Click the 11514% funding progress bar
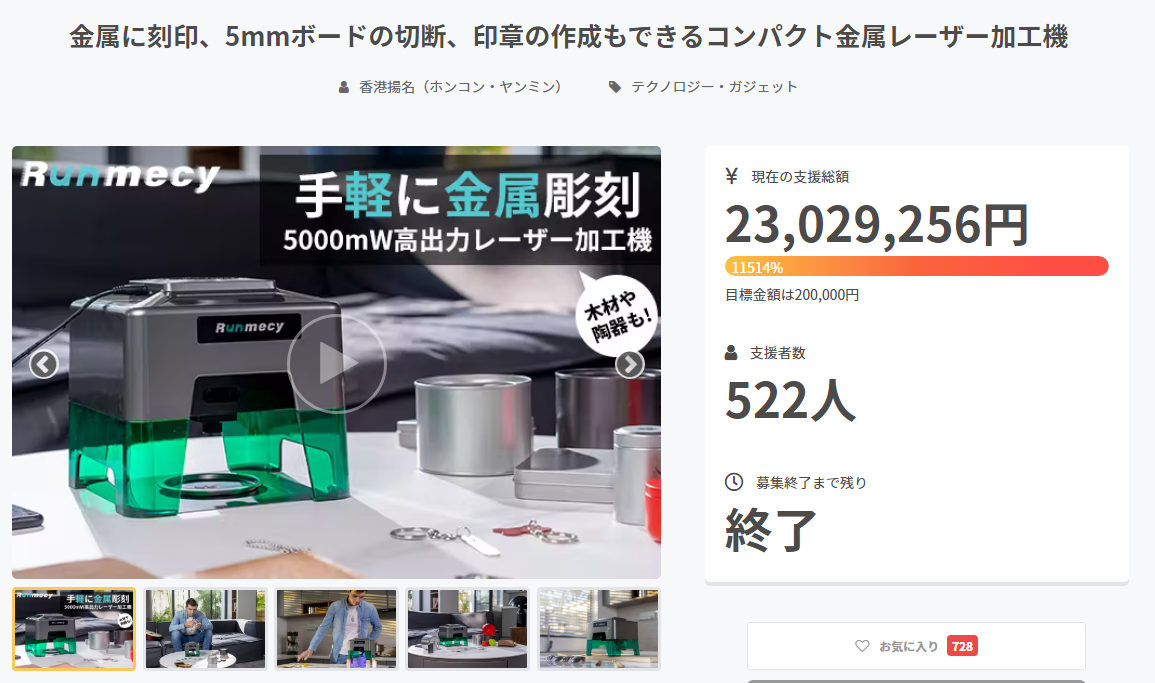 916,266
